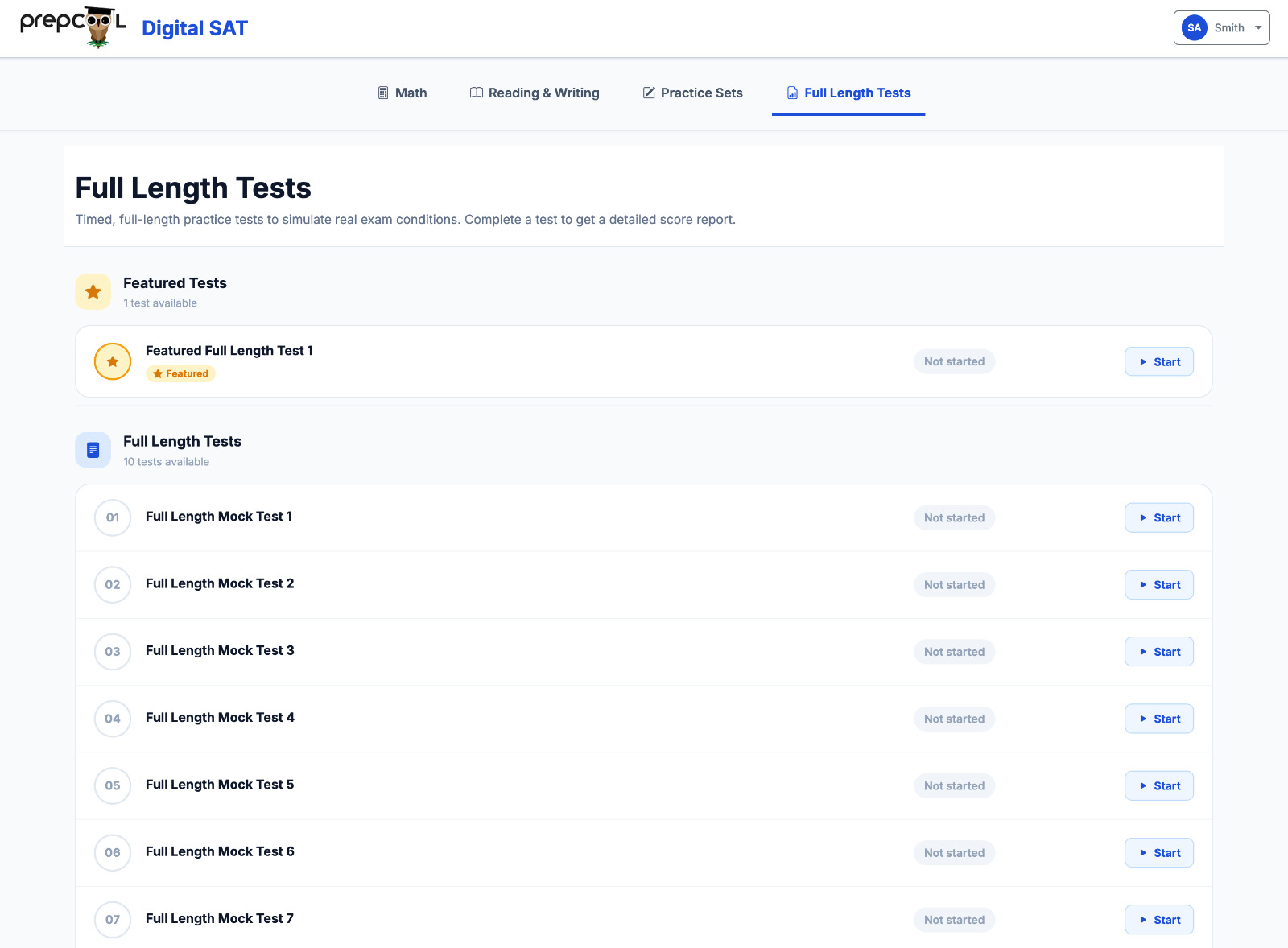The height and width of the screenshot is (948, 1288).
Task: Click the Featured Tests section heading
Action: click(x=175, y=283)
